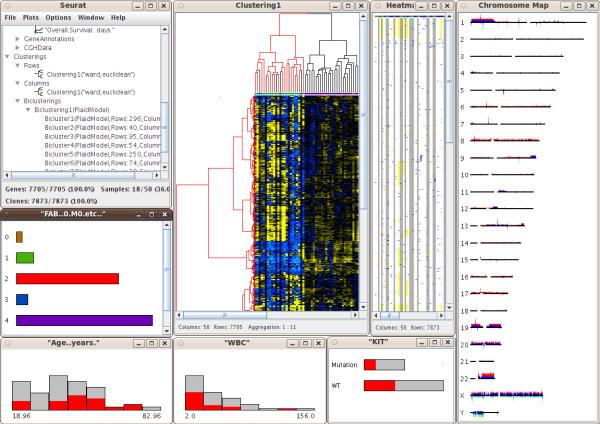Select the orange FAB category 0 bar
Image resolution: width=600 pixels, height=424 pixels.
point(20,237)
